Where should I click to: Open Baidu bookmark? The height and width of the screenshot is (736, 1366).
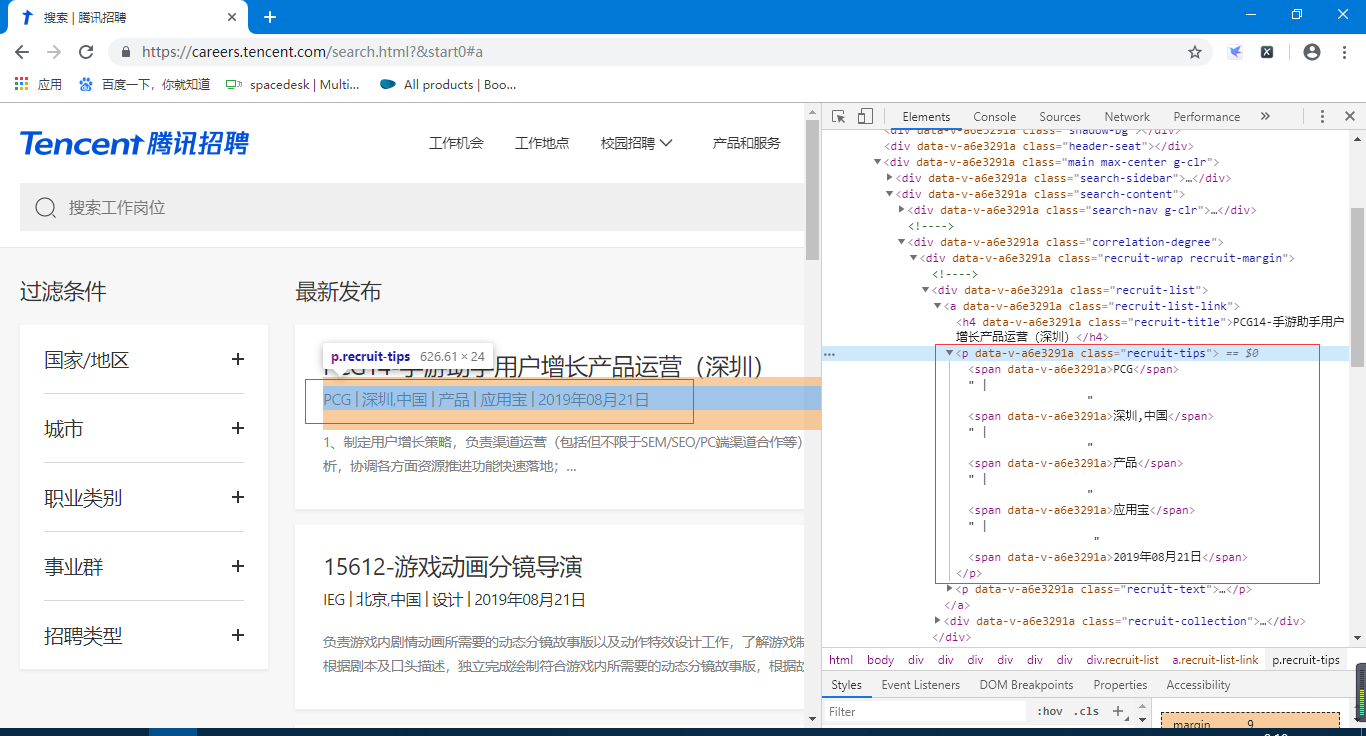144,85
